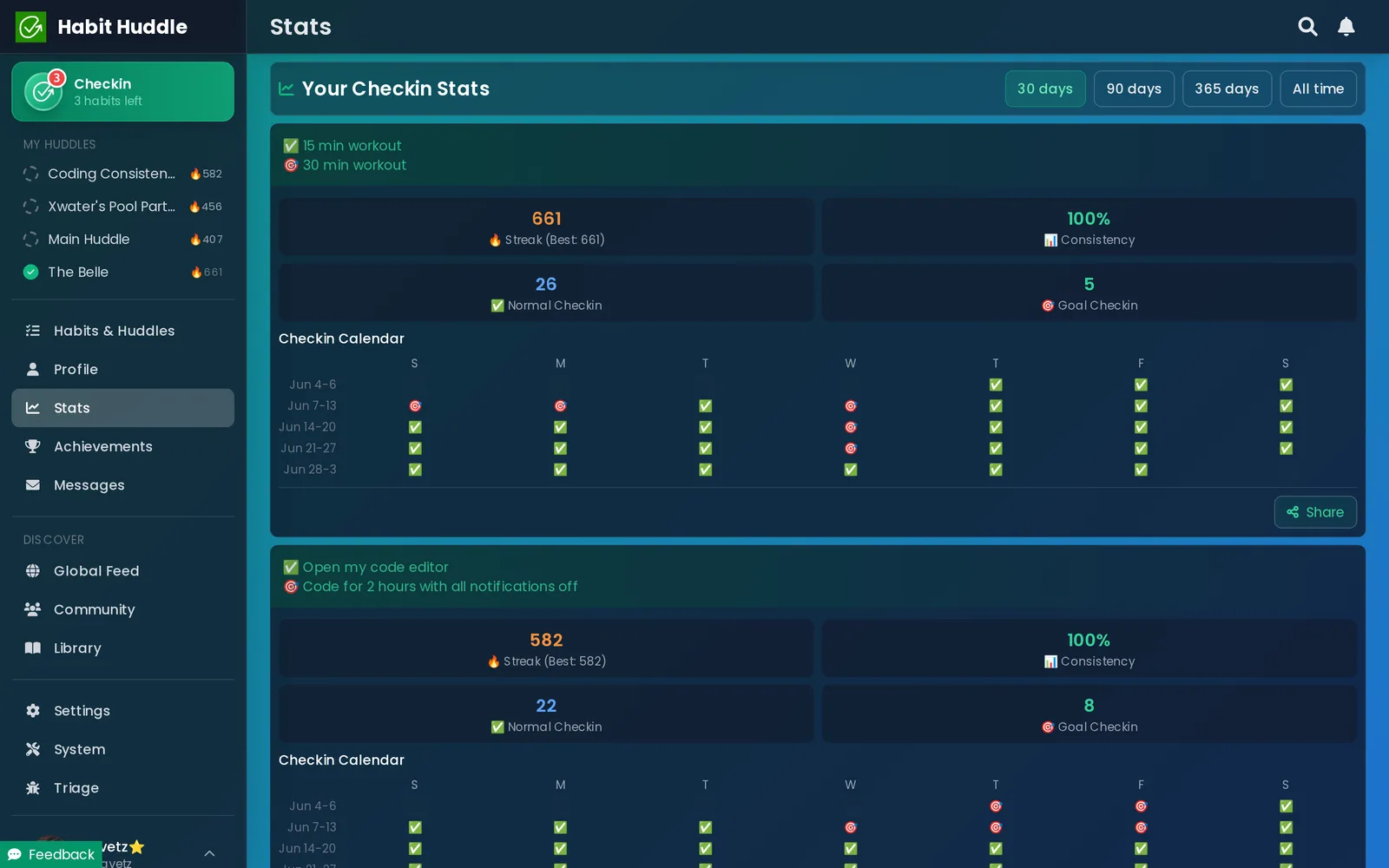Viewport: 1389px width, 868px height.
Task: Click the Checkin 3 habits left button
Action: (122, 91)
